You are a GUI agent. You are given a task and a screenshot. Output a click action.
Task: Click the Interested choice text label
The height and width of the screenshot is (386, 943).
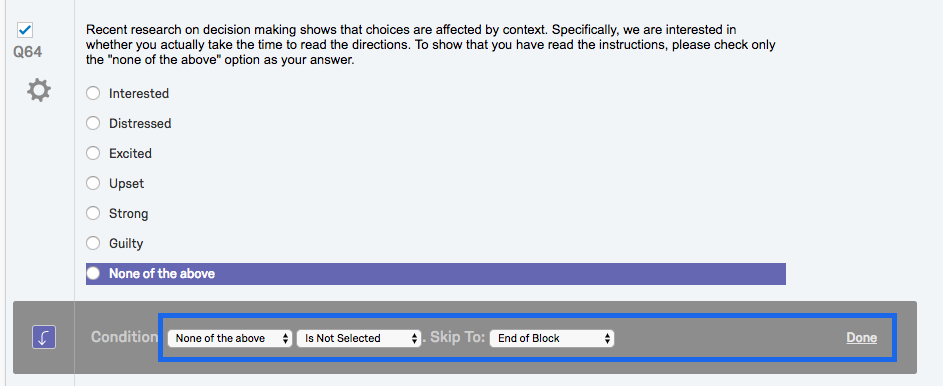coord(139,93)
